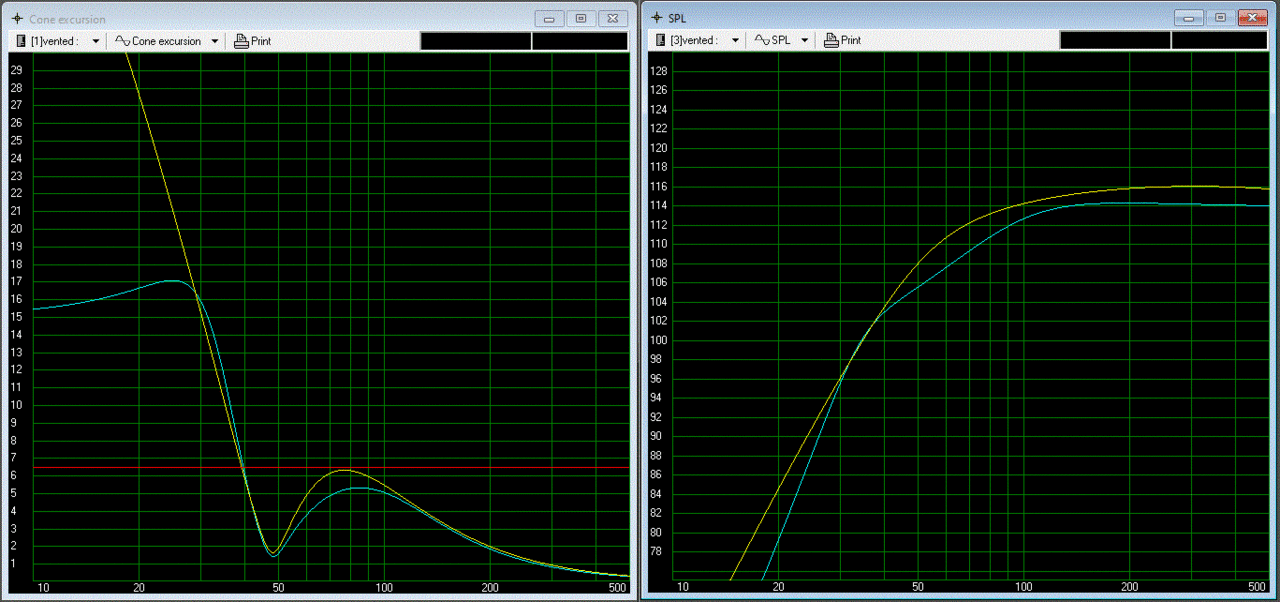Print the Cone excursion graph
This screenshot has width=1280, height=602.
253,41
